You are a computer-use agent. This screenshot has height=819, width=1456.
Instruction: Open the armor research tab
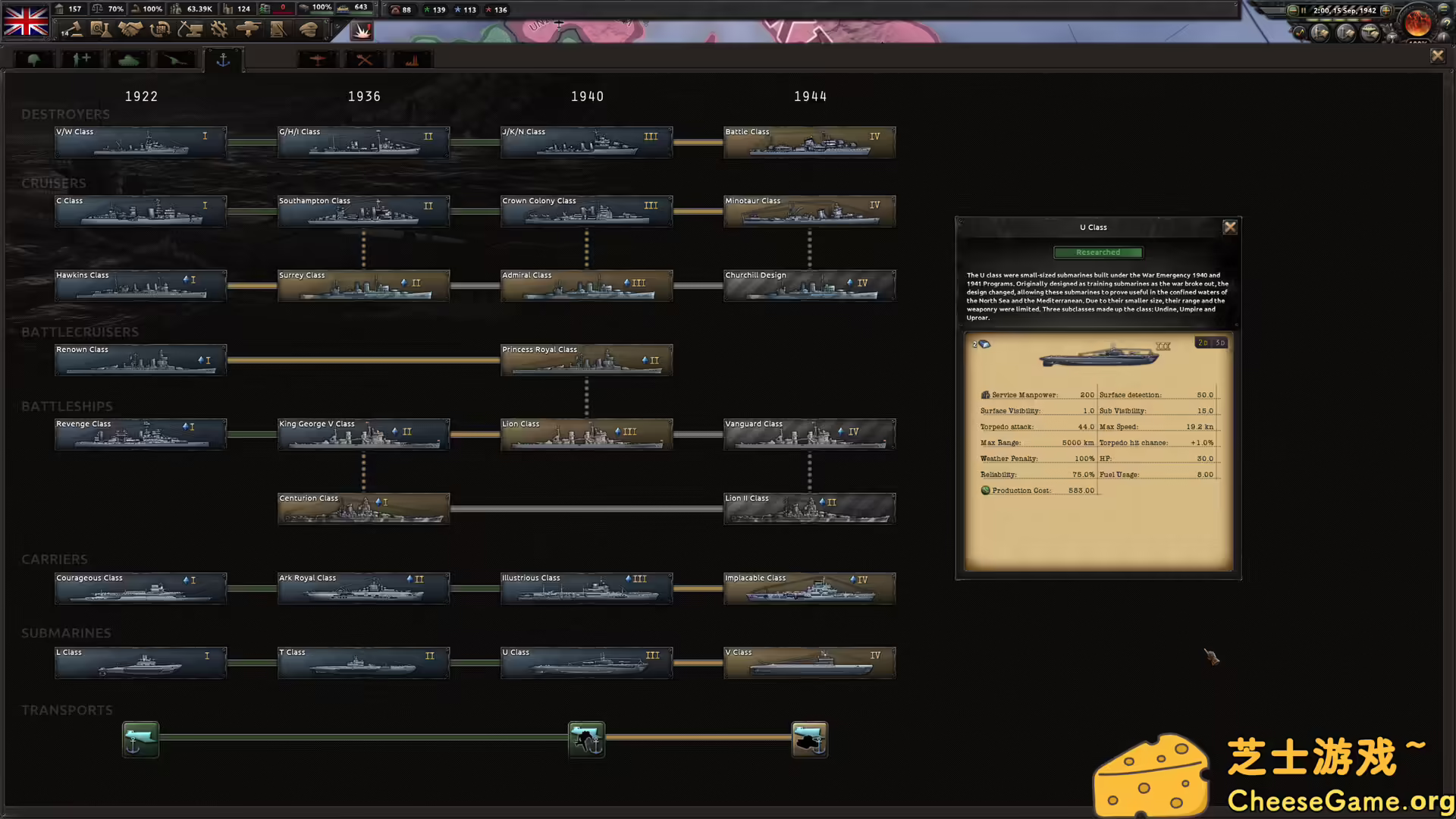coord(128,58)
